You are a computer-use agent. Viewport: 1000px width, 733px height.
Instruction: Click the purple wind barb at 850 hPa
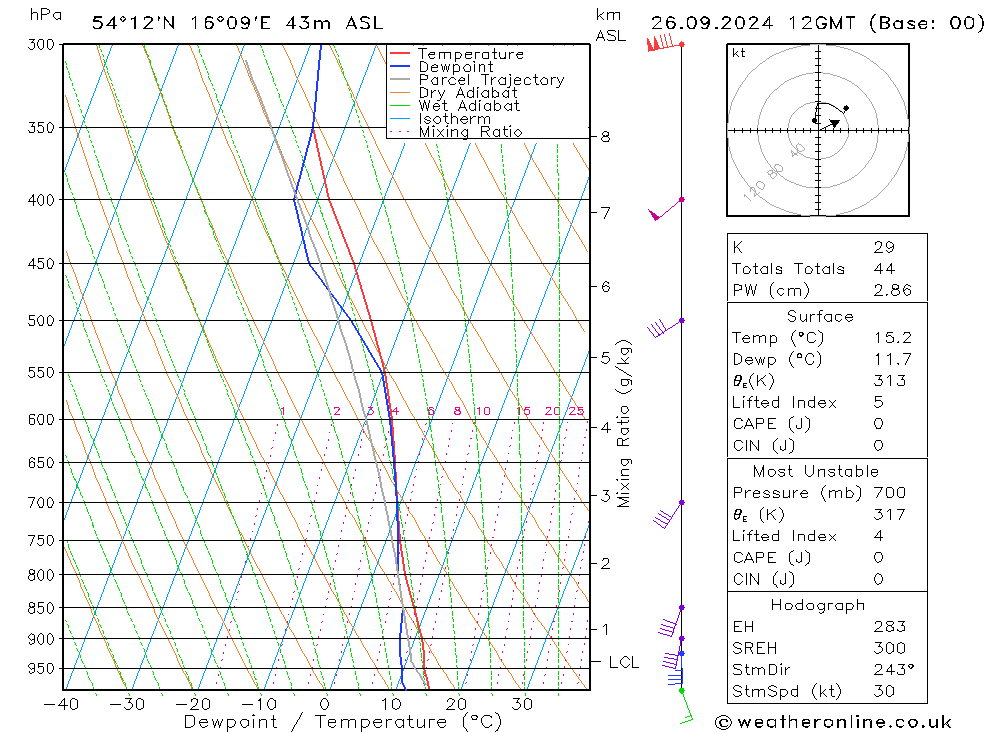point(670,621)
